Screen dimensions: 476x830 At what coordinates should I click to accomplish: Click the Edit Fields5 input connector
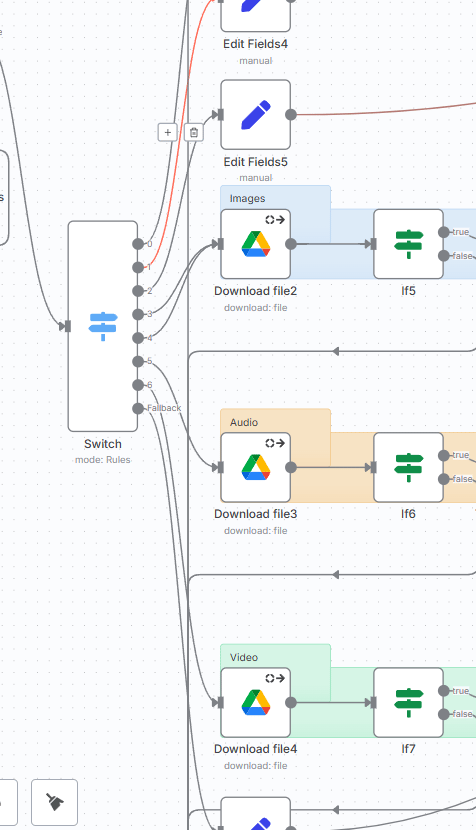tap(221, 114)
